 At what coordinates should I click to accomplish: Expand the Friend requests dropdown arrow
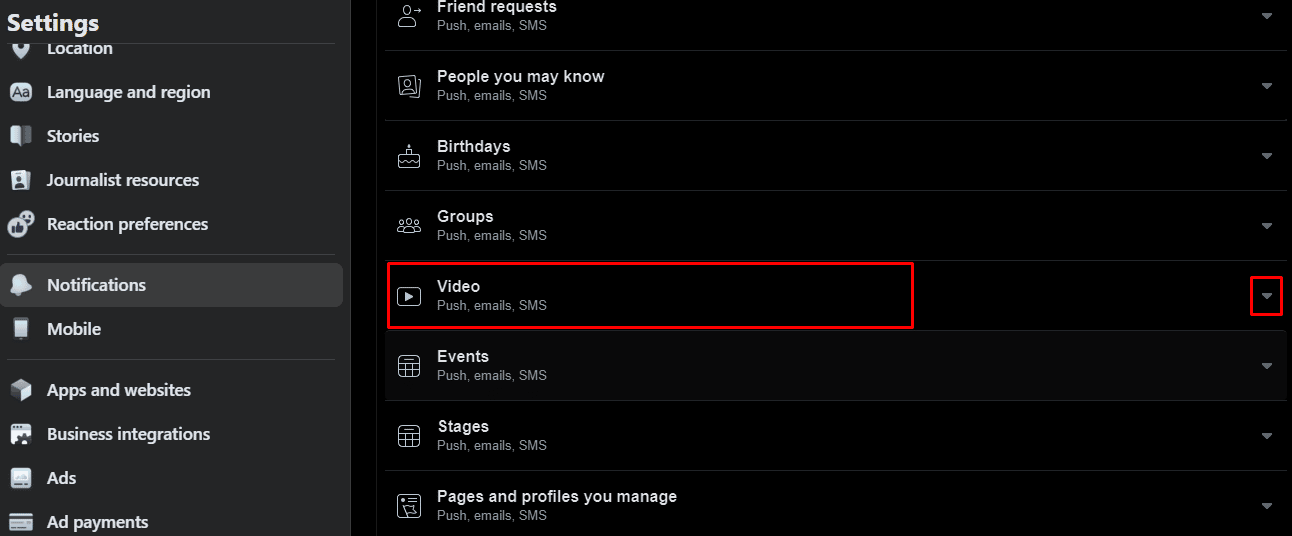pyautogui.click(x=1267, y=16)
